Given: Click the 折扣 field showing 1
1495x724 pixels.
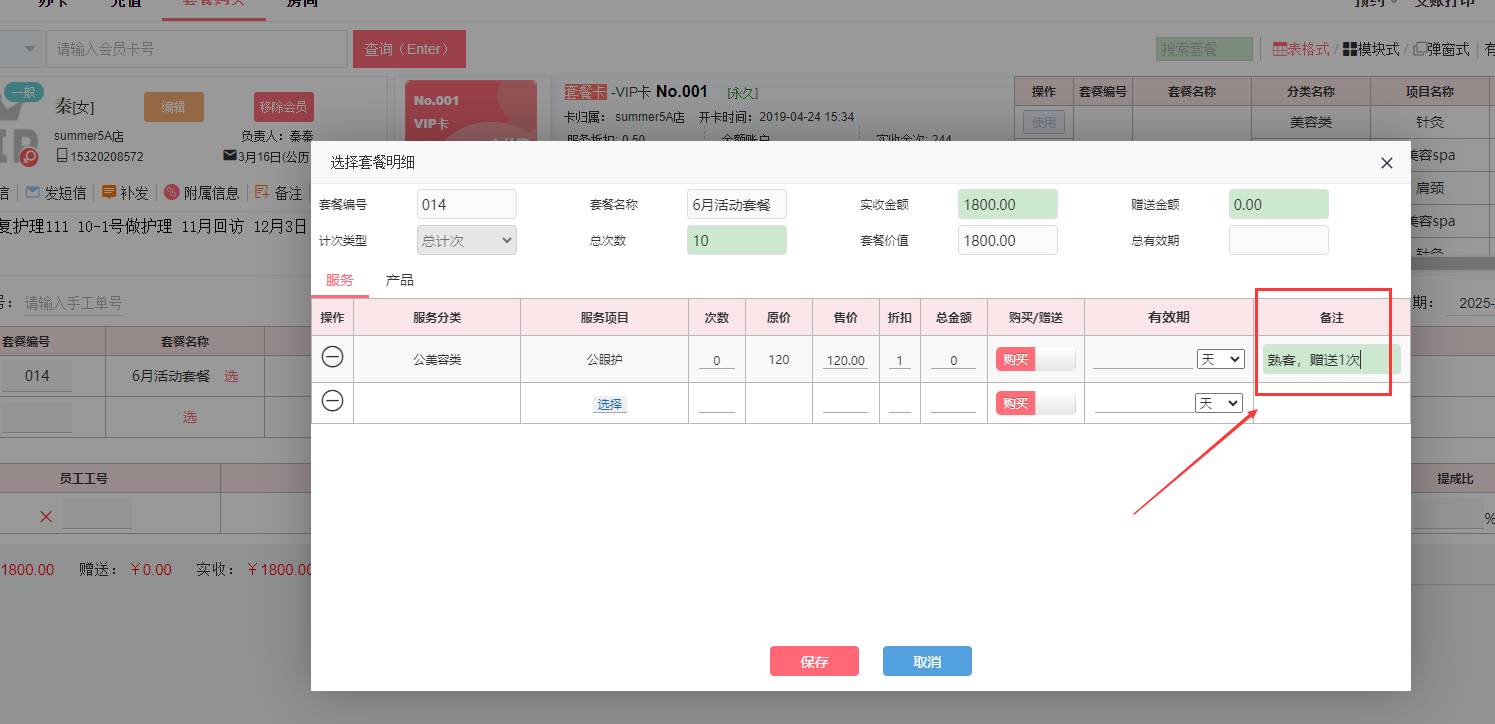Looking at the screenshot, I should [x=900, y=360].
